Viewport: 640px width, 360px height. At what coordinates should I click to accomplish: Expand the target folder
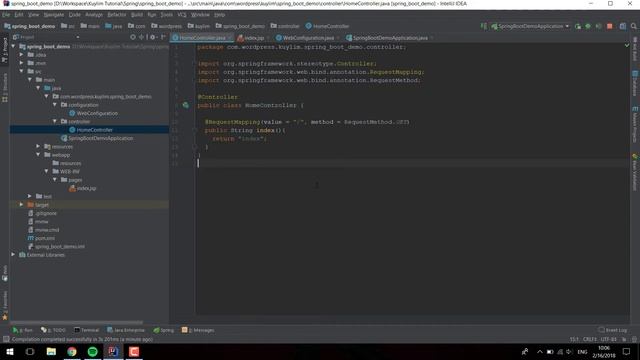tap(21, 204)
